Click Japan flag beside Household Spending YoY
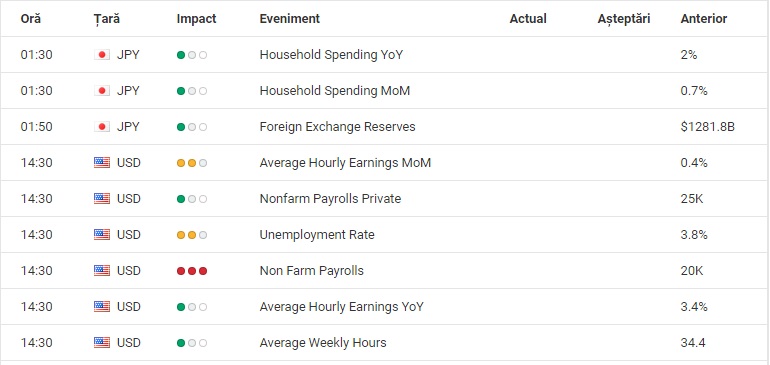This screenshot has width=770, height=365. tap(102, 55)
